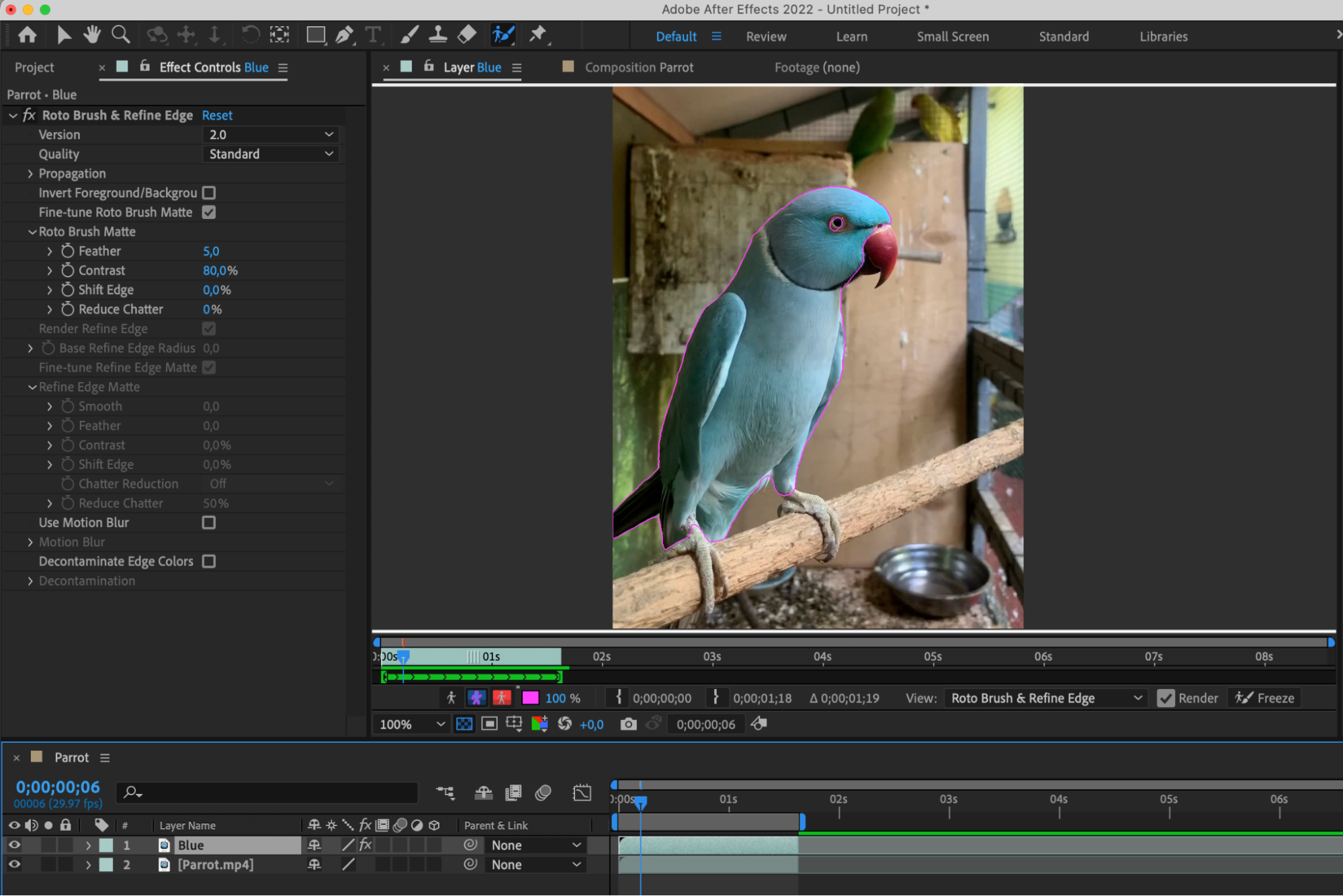Switch to Footage (none) tab
Image resolution: width=1343 pixels, height=896 pixels.
(817, 67)
